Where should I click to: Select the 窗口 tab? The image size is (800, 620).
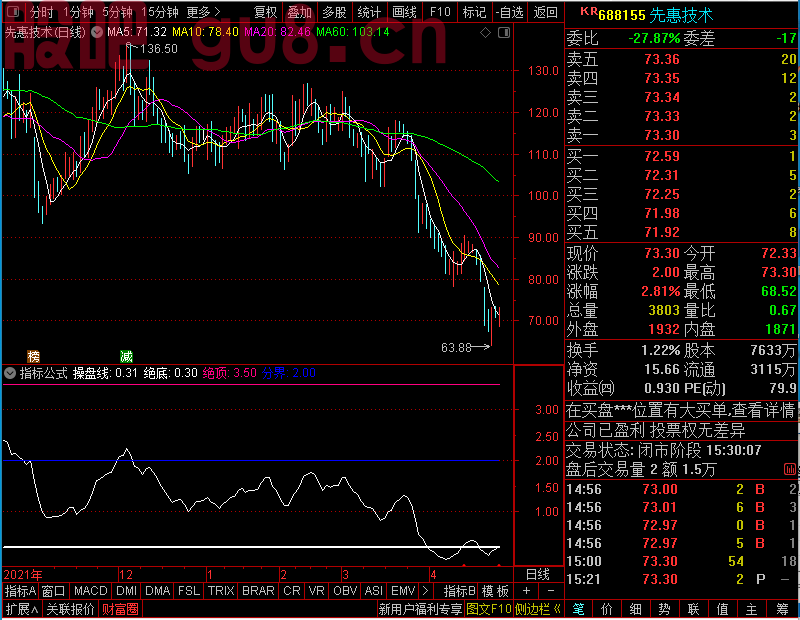[54, 591]
